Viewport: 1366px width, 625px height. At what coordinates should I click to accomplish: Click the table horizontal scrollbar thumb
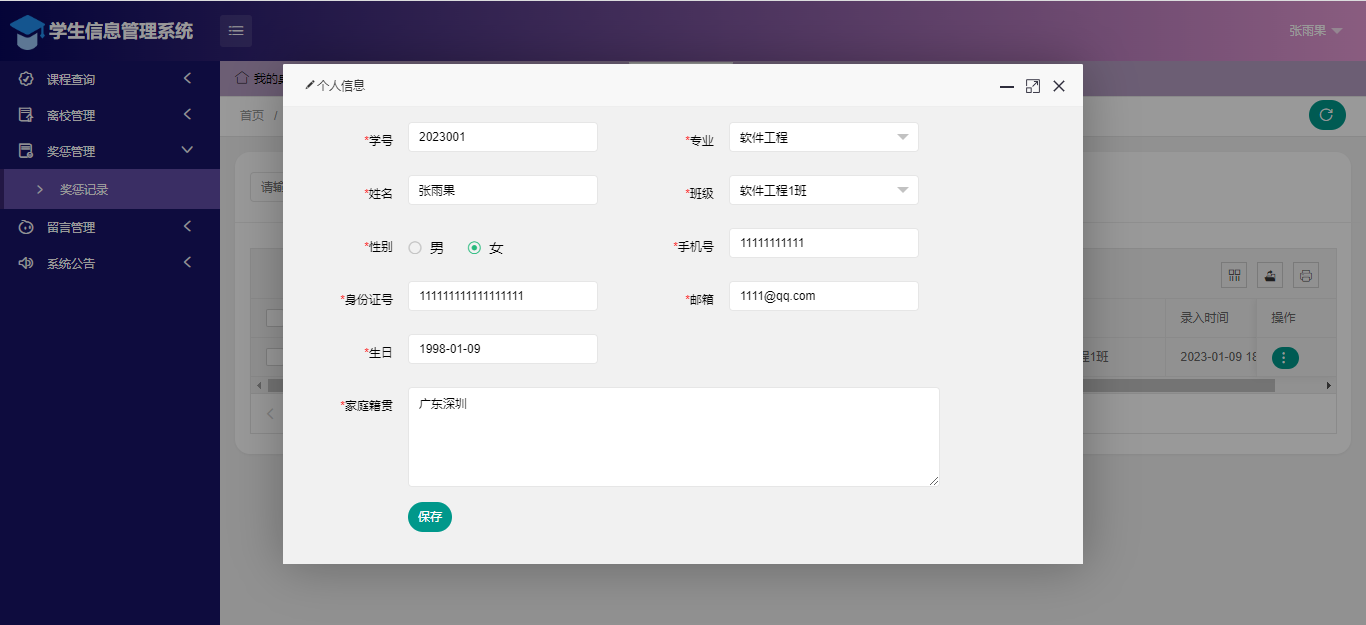point(1178,385)
